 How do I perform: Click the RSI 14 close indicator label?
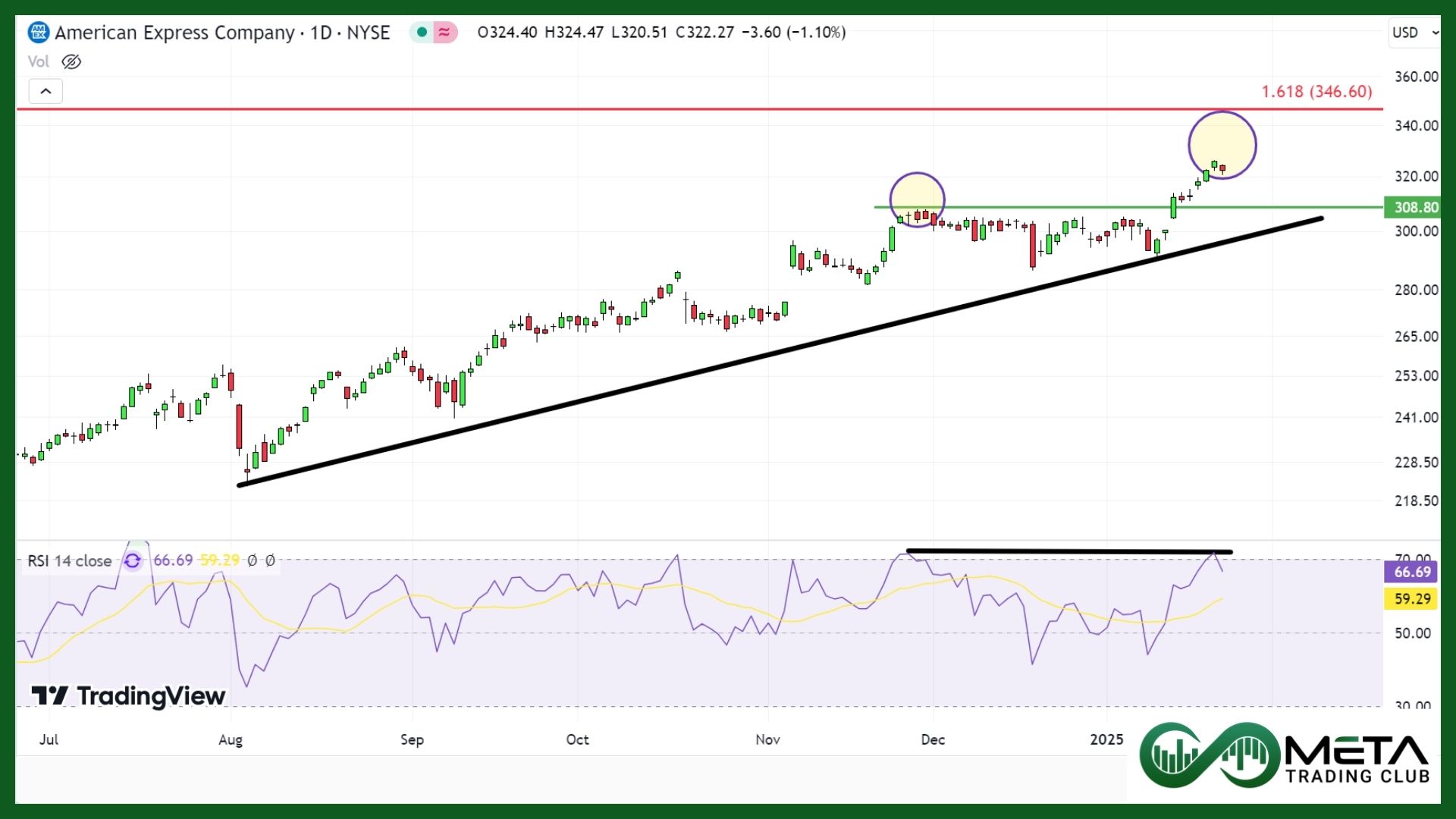click(70, 561)
